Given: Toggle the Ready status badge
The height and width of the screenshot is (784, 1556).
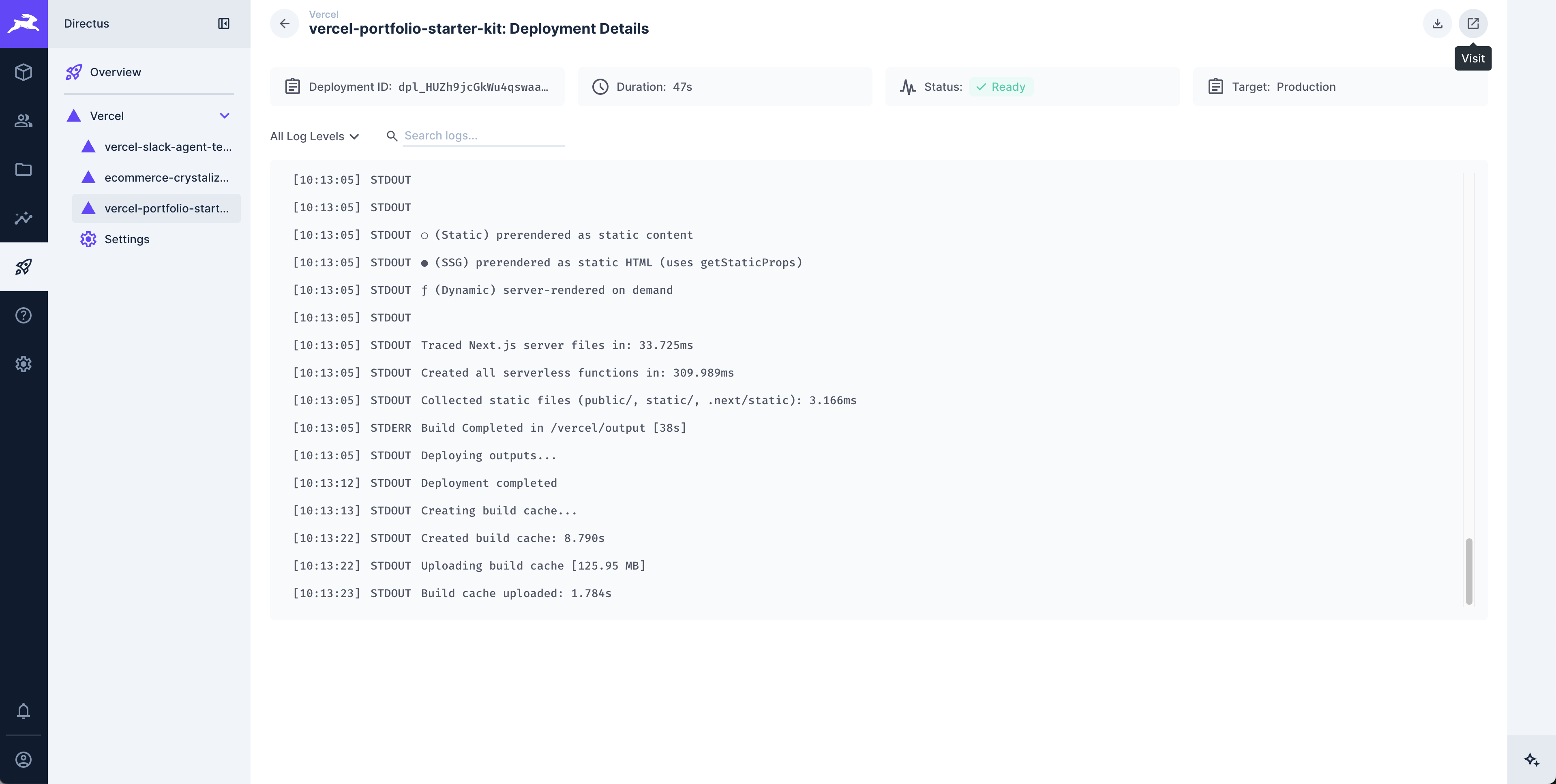Looking at the screenshot, I should (x=1001, y=86).
